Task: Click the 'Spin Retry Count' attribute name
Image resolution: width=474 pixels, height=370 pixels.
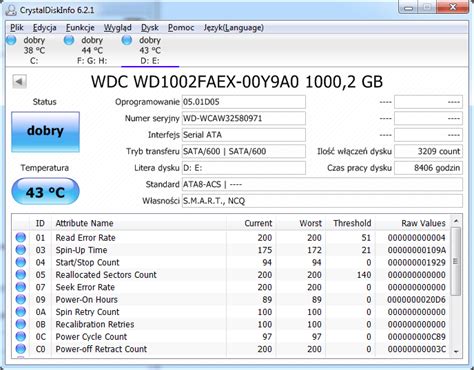Action: 87,312
